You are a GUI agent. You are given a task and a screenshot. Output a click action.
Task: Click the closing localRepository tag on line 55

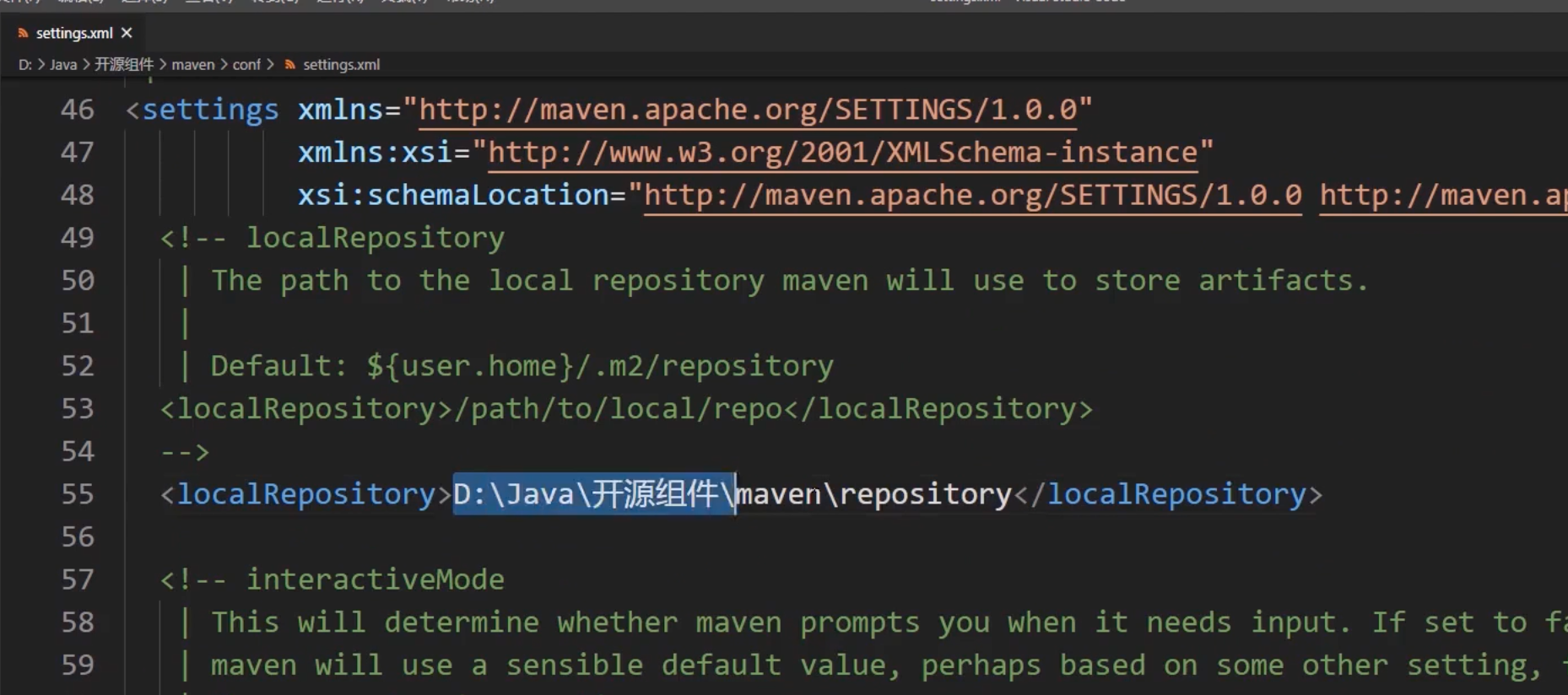pos(1168,494)
